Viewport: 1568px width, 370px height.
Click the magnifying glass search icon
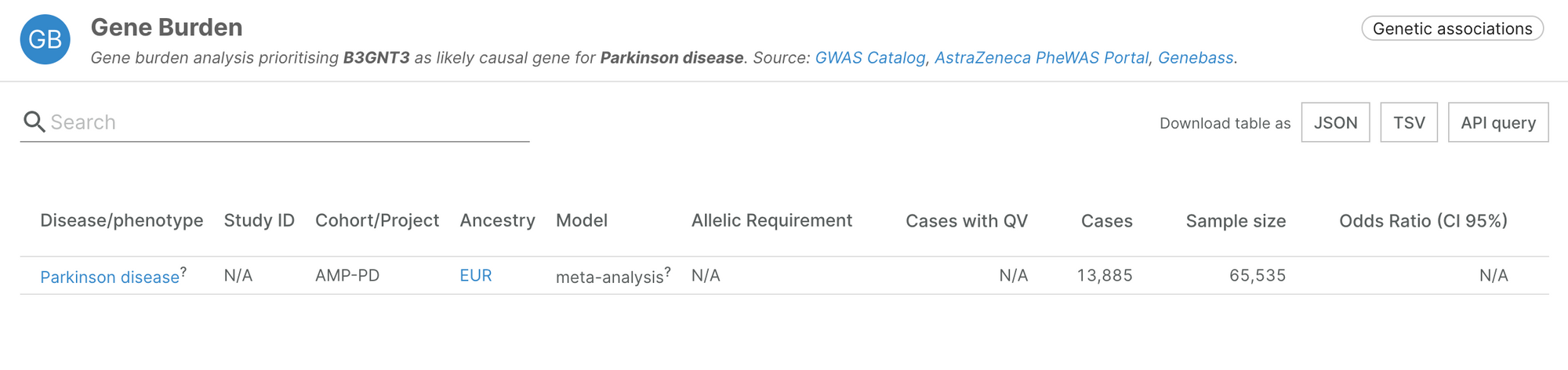pyautogui.click(x=34, y=122)
